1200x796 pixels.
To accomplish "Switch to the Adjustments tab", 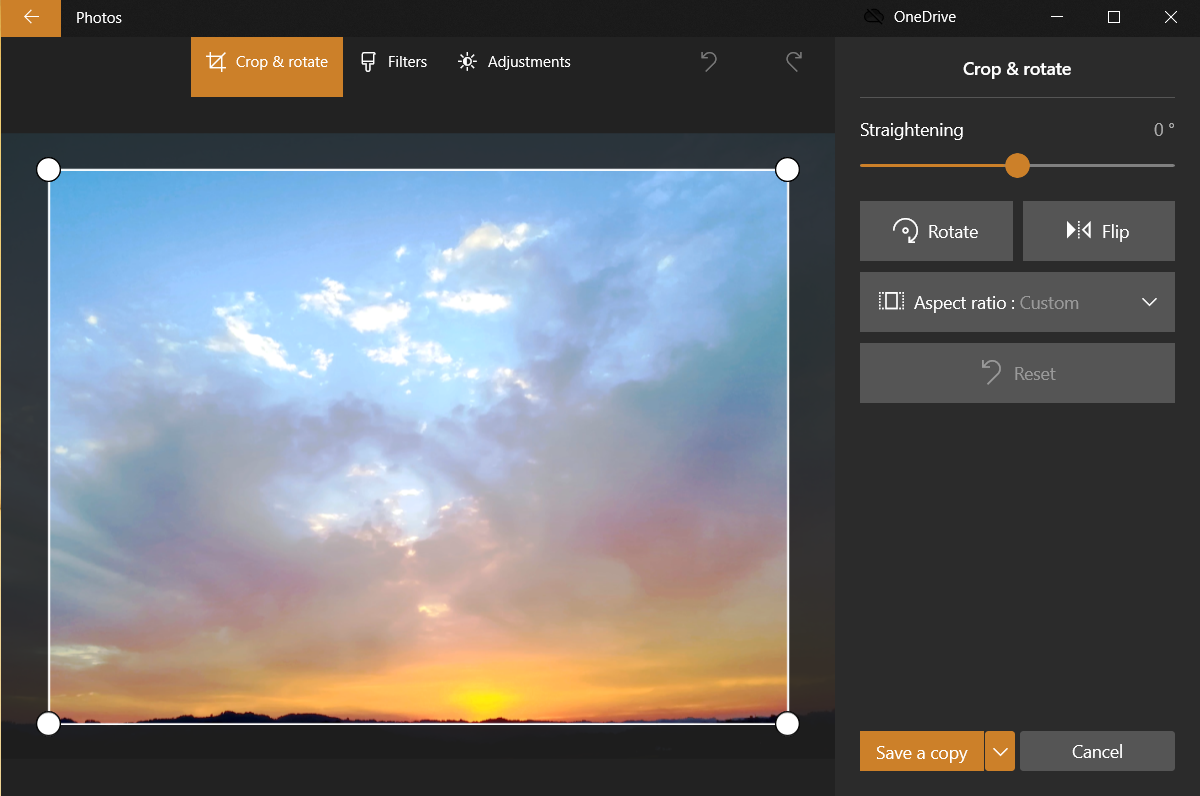I will (x=514, y=62).
